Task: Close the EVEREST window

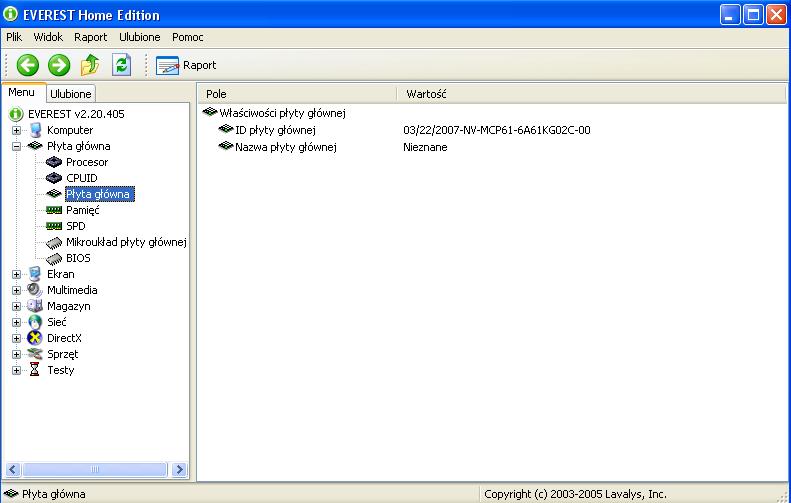Action: pyautogui.click(x=776, y=15)
